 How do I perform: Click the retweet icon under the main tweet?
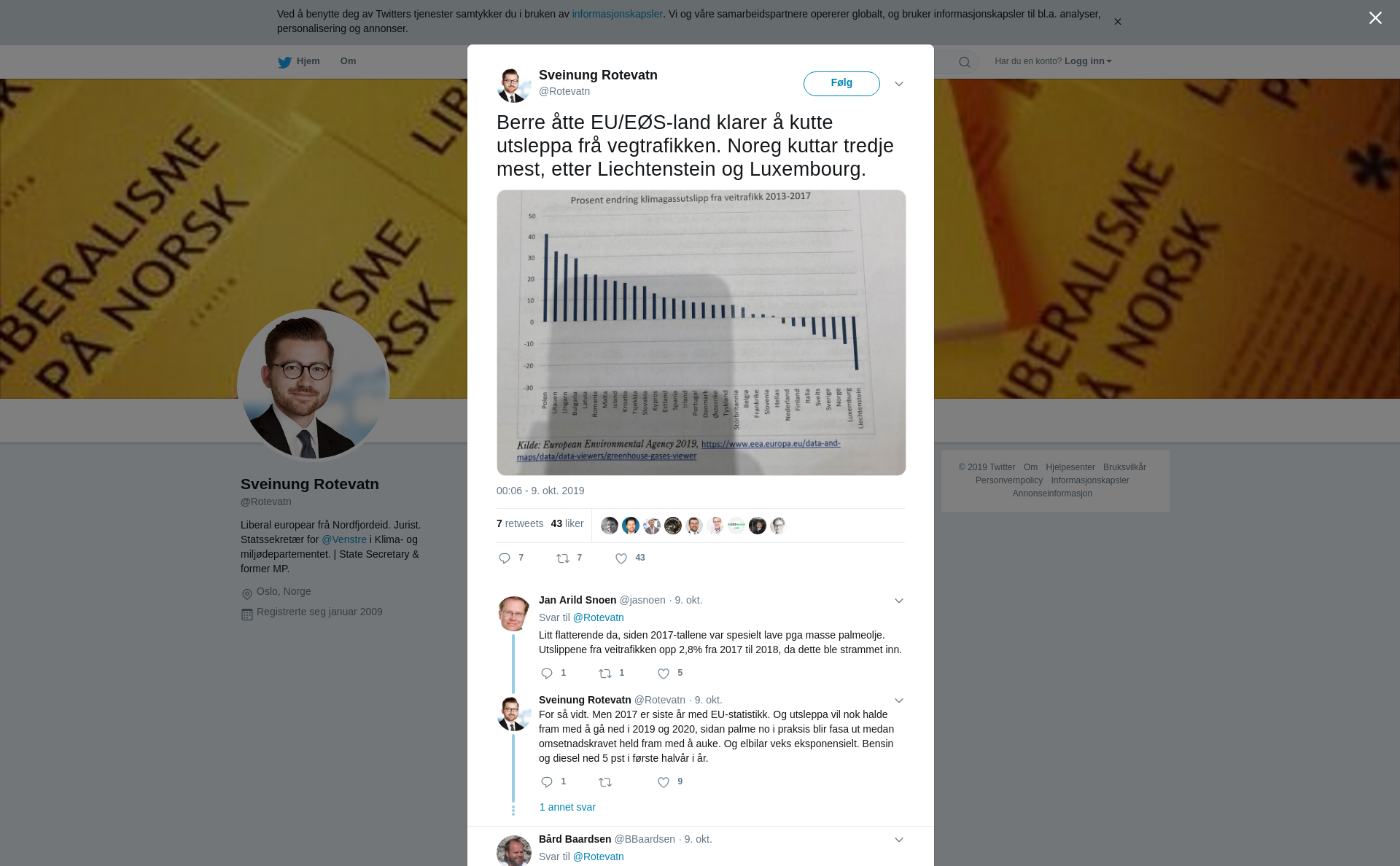(x=563, y=558)
